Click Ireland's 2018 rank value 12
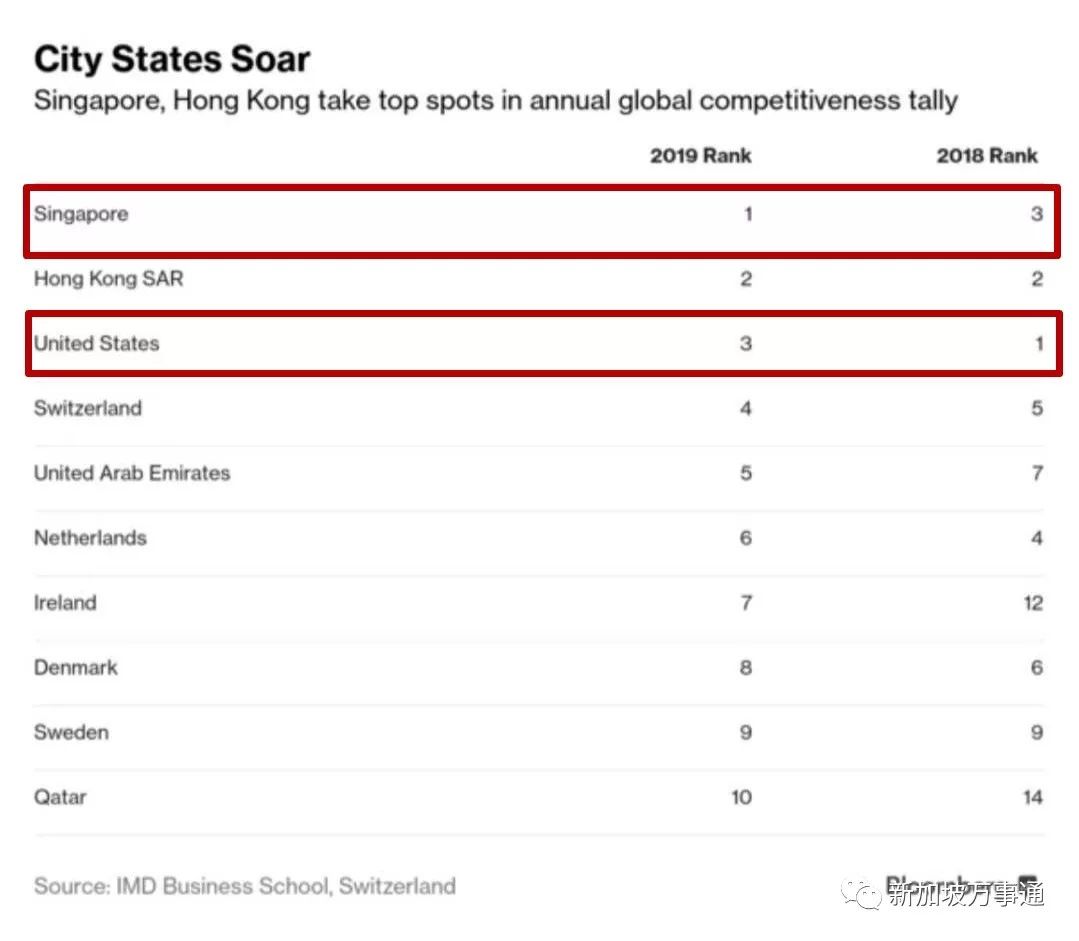Viewport: 1079px width, 941px height. (x=1033, y=603)
